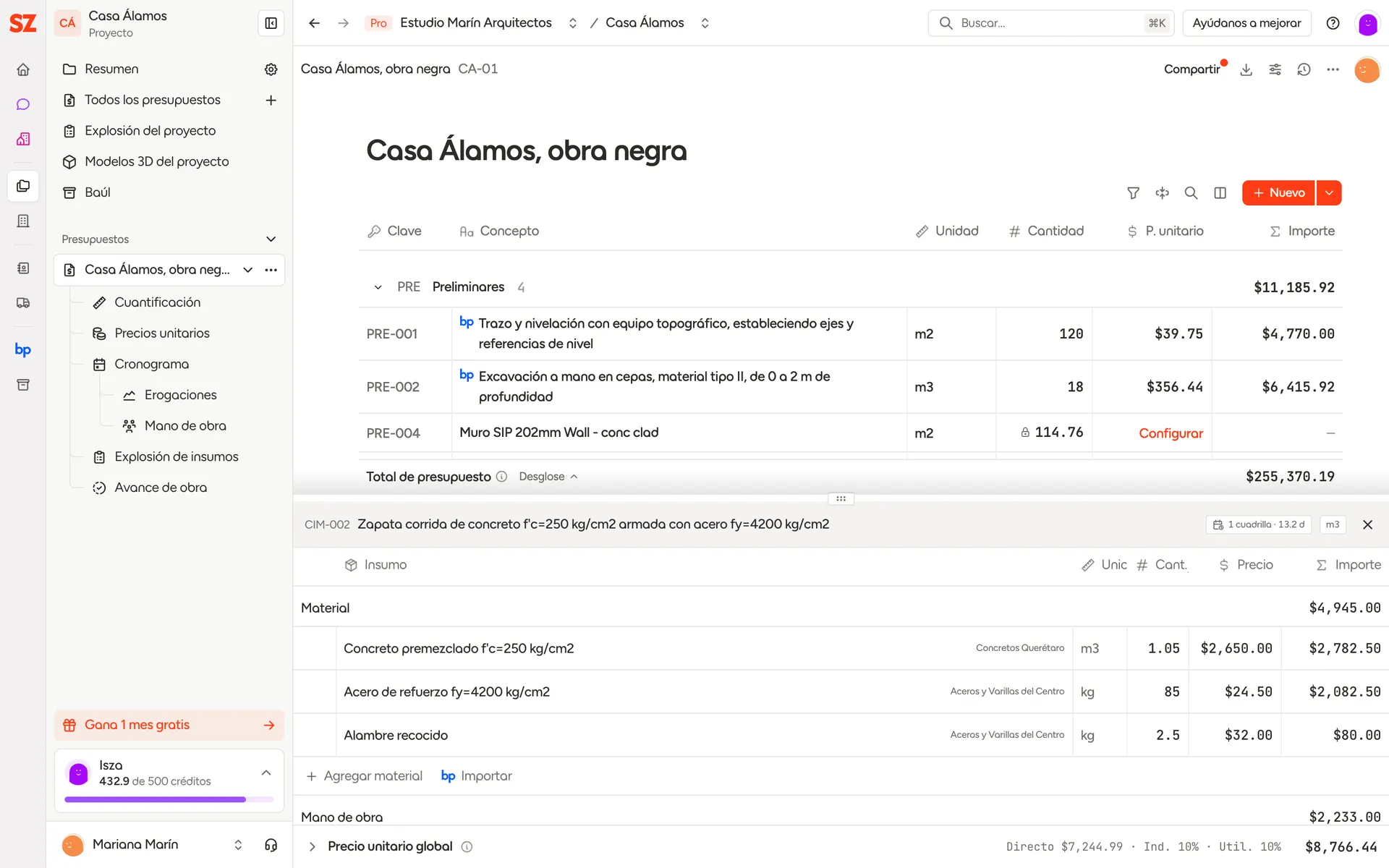Click the table search magnifier icon
1389x868 pixels.
(1191, 193)
